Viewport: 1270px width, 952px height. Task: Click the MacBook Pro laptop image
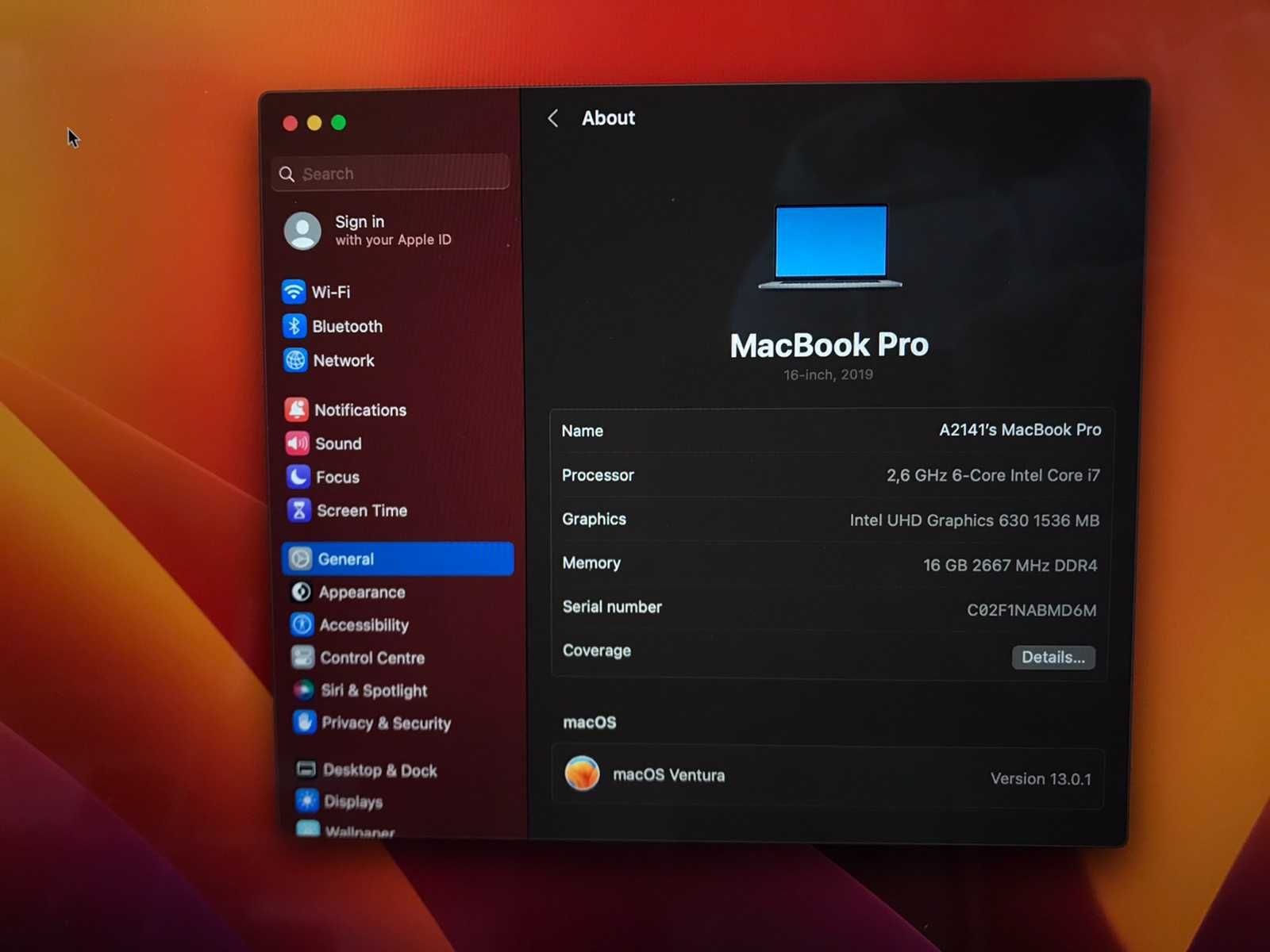point(830,246)
